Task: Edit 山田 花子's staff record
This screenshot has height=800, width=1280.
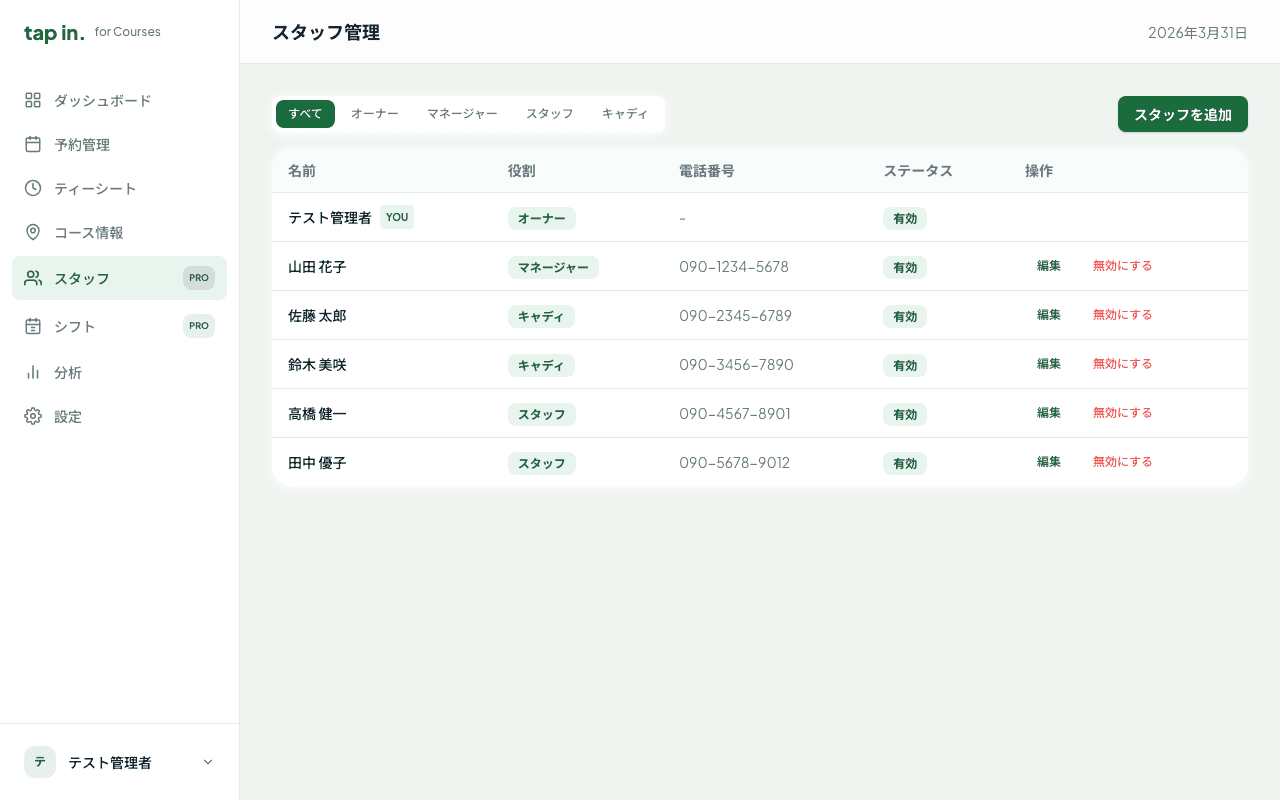Action: 1048,266
